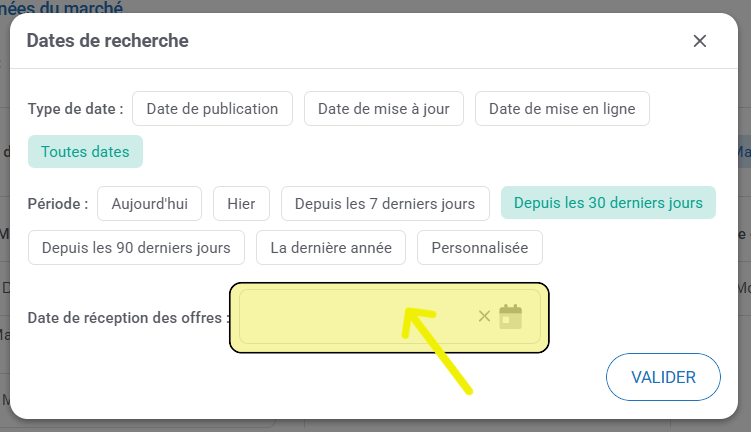Select the Hier period
Screen dimensions: 751x432
pos(241,203)
